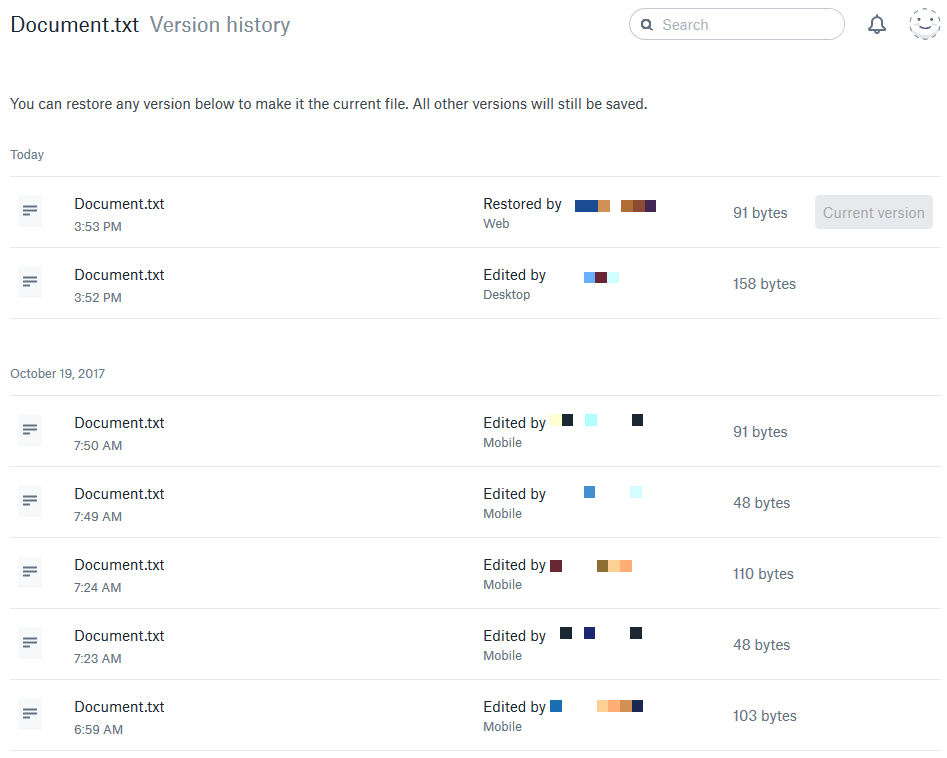Click Document.txt restored at 3:53 PM

pyautogui.click(x=119, y=204)
